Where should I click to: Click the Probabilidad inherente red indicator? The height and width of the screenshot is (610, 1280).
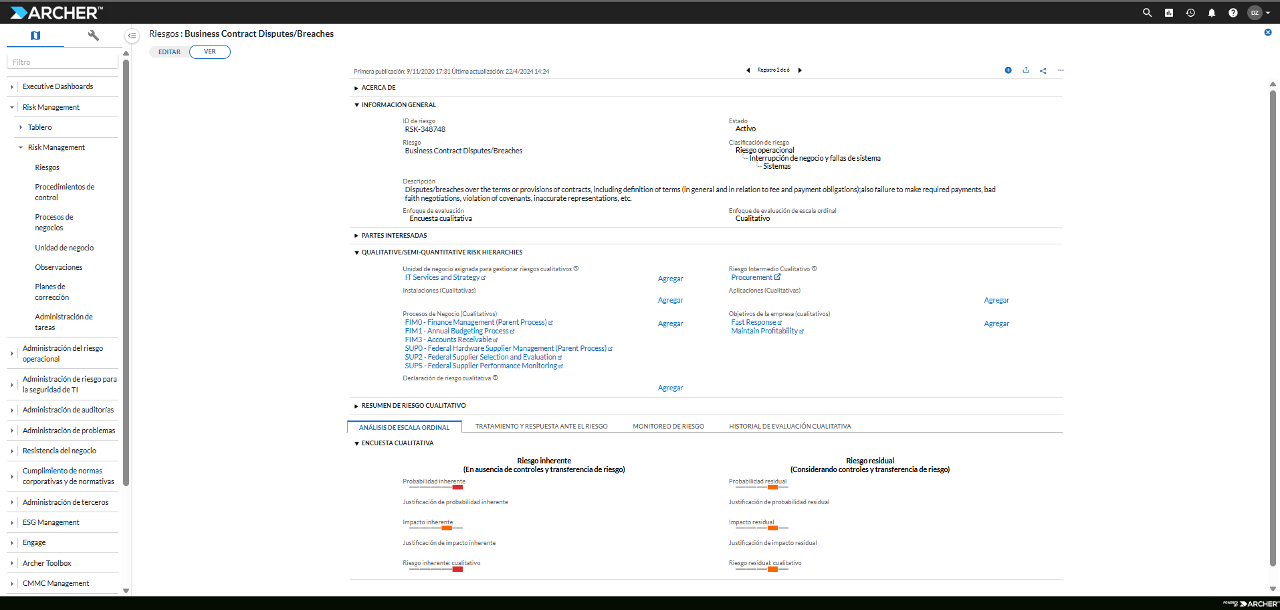click(x=458, y=487)
